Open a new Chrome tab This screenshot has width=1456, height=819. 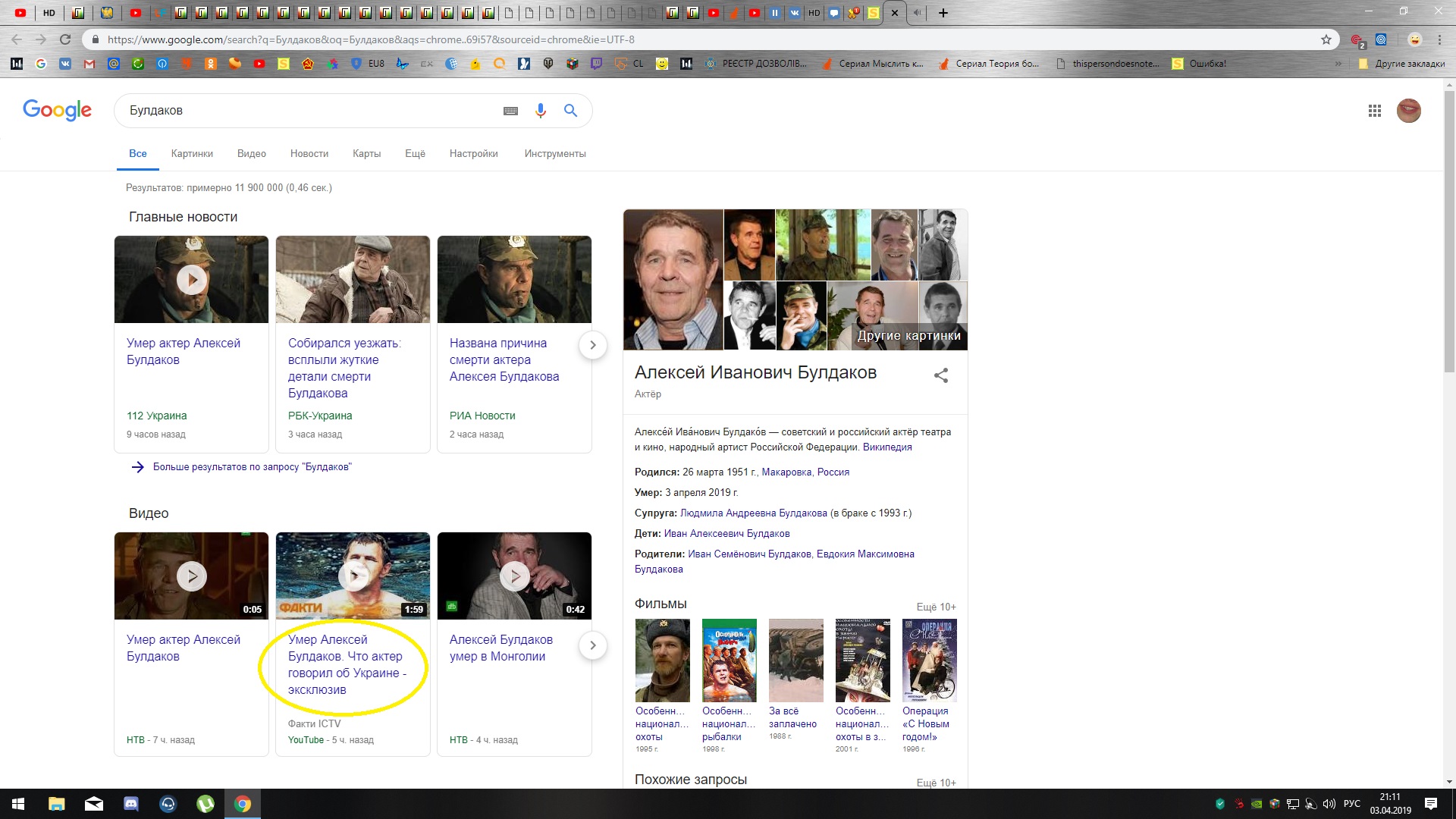(943, 13)
